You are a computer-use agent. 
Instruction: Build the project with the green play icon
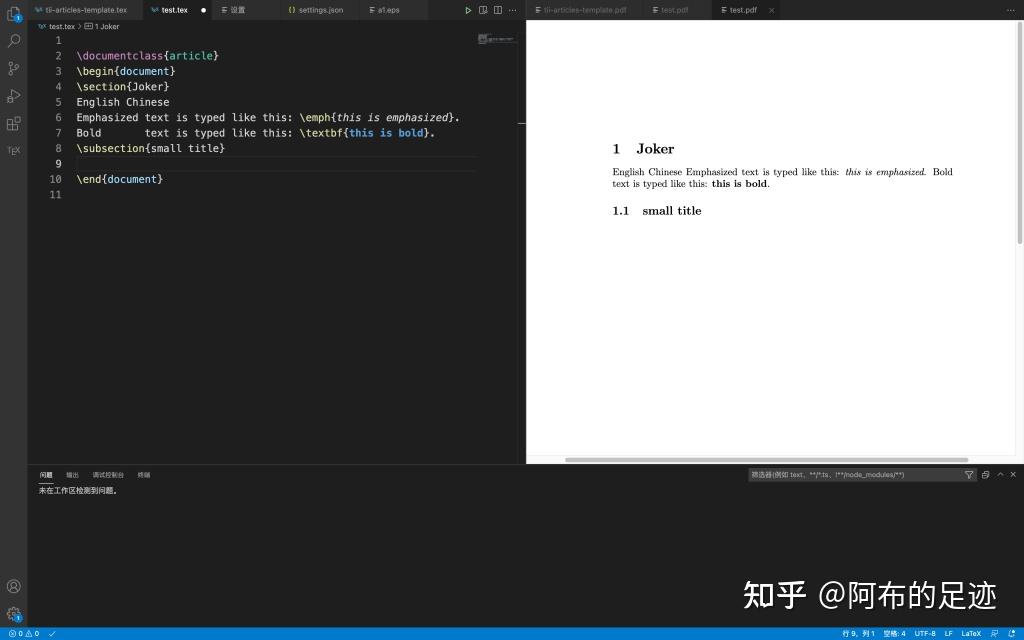[x=467, y=10]
